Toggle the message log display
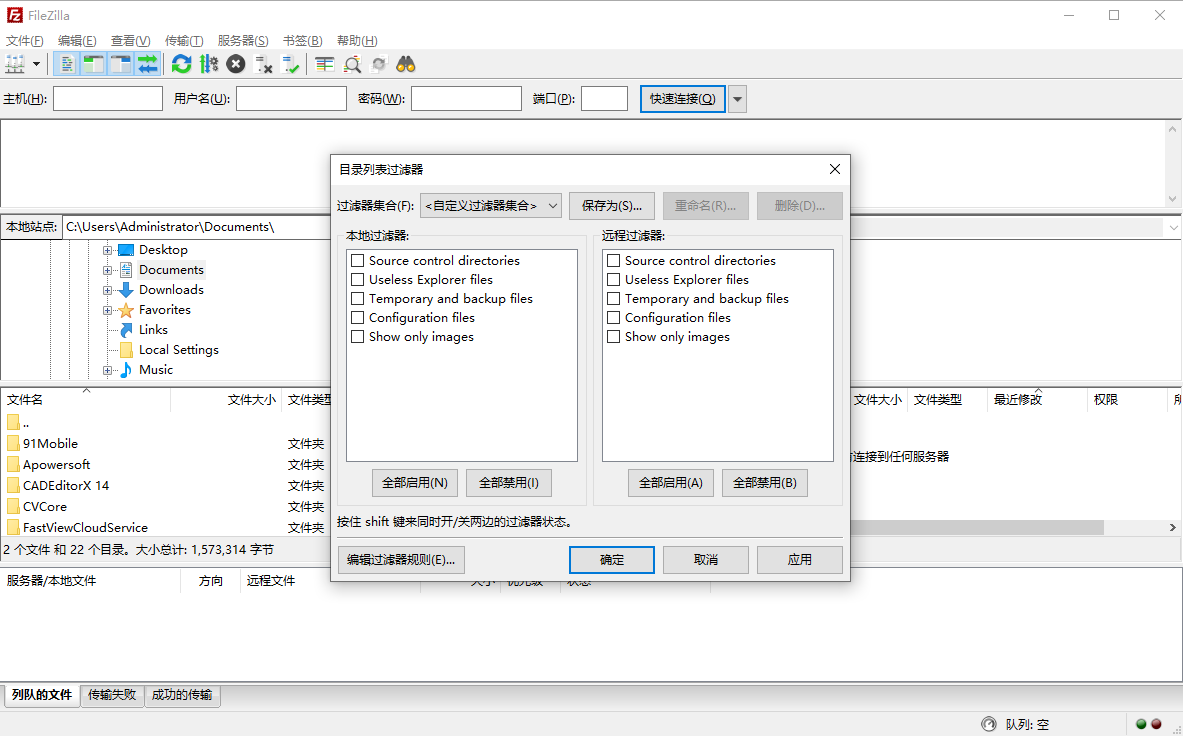This screenshot has width=1183, height=736. coord(66,63)
